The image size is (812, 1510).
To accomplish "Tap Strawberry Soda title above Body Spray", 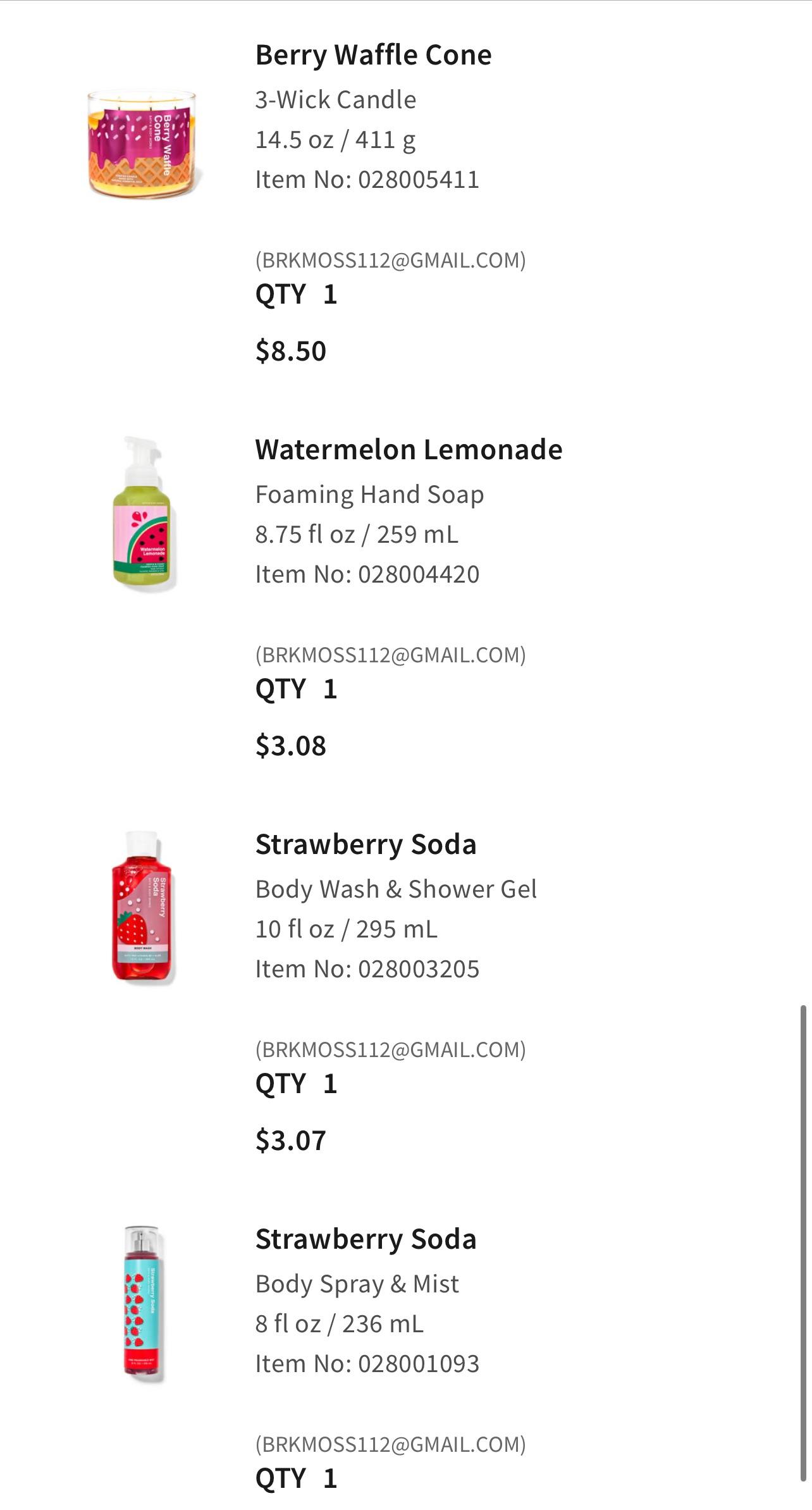I will 366,1239.
